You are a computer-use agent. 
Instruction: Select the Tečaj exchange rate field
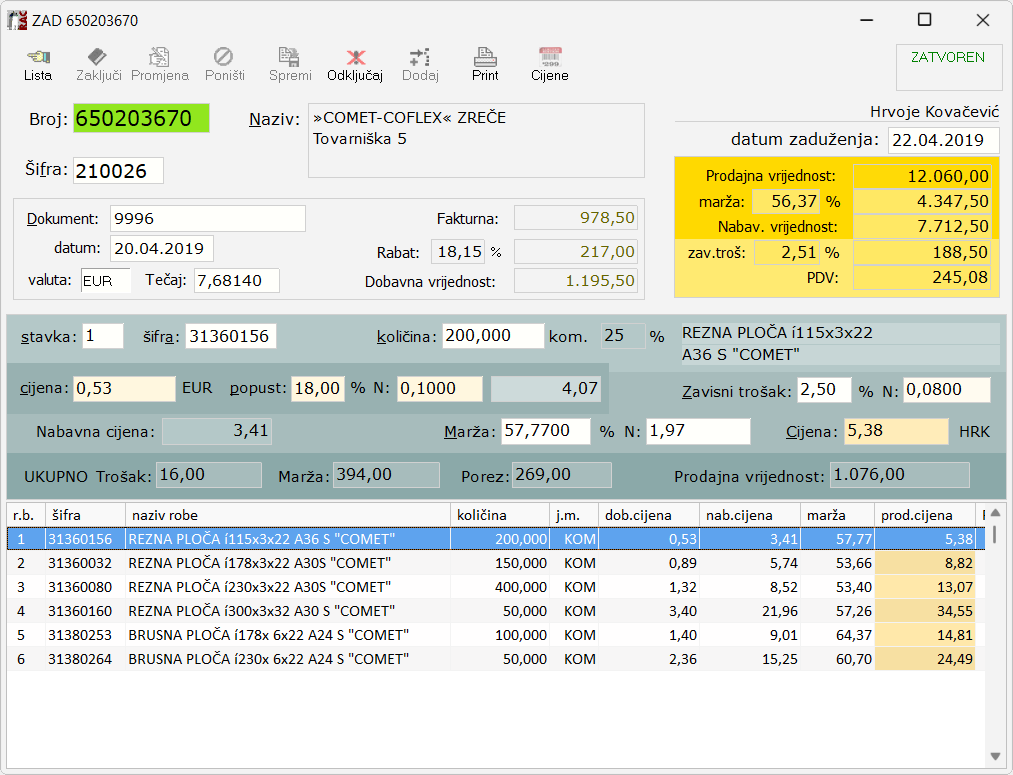[236, 281]
